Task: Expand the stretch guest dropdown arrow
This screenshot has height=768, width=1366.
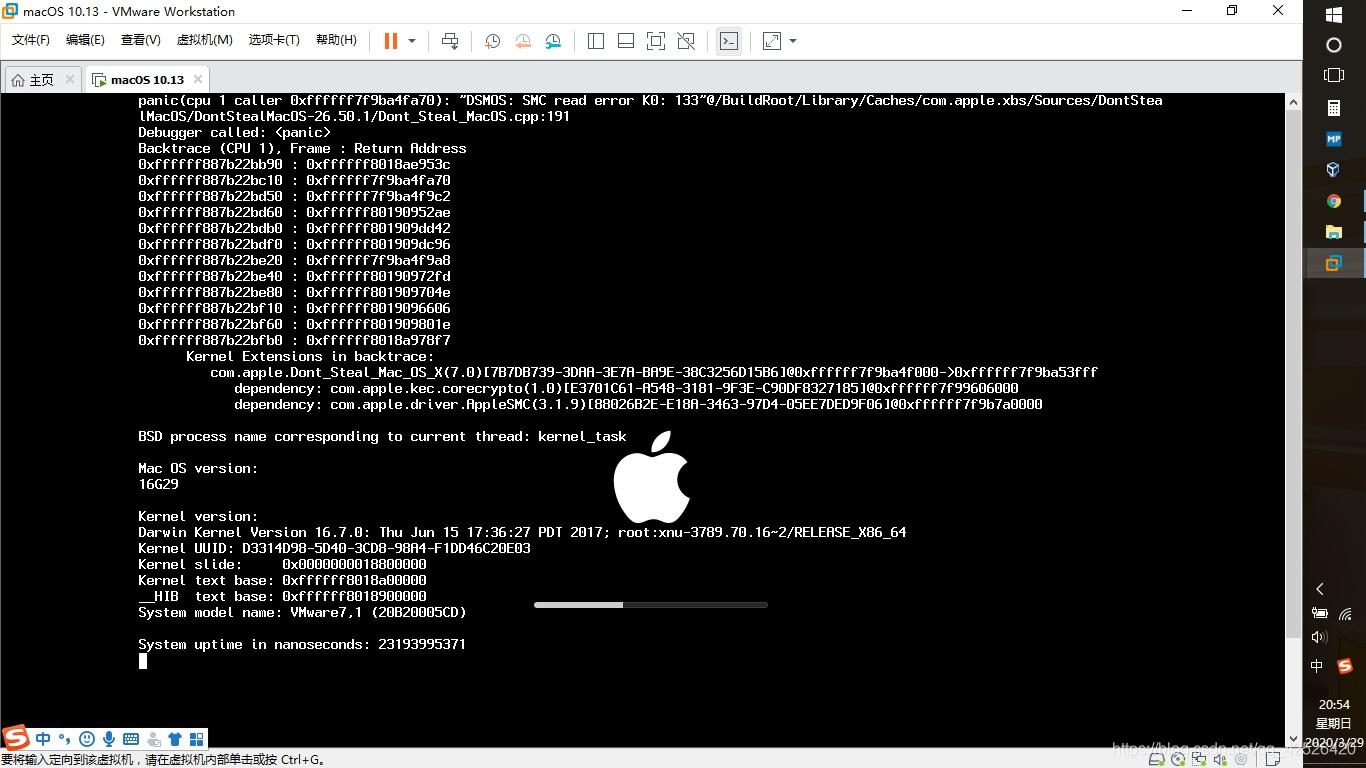Action: pos(793,41)
